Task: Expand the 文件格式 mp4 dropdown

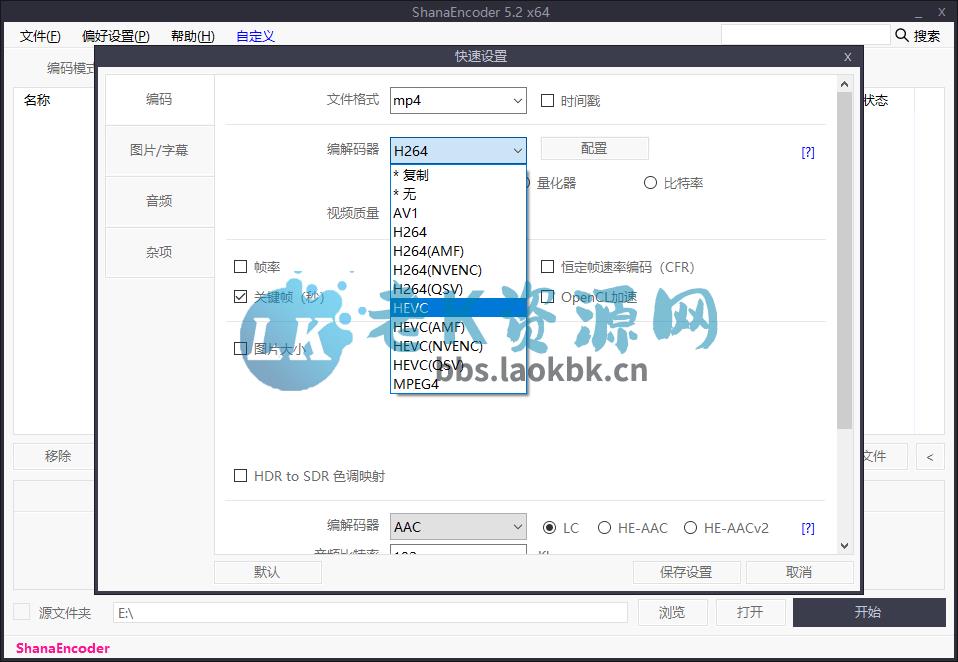Action: tap(458, 100)
